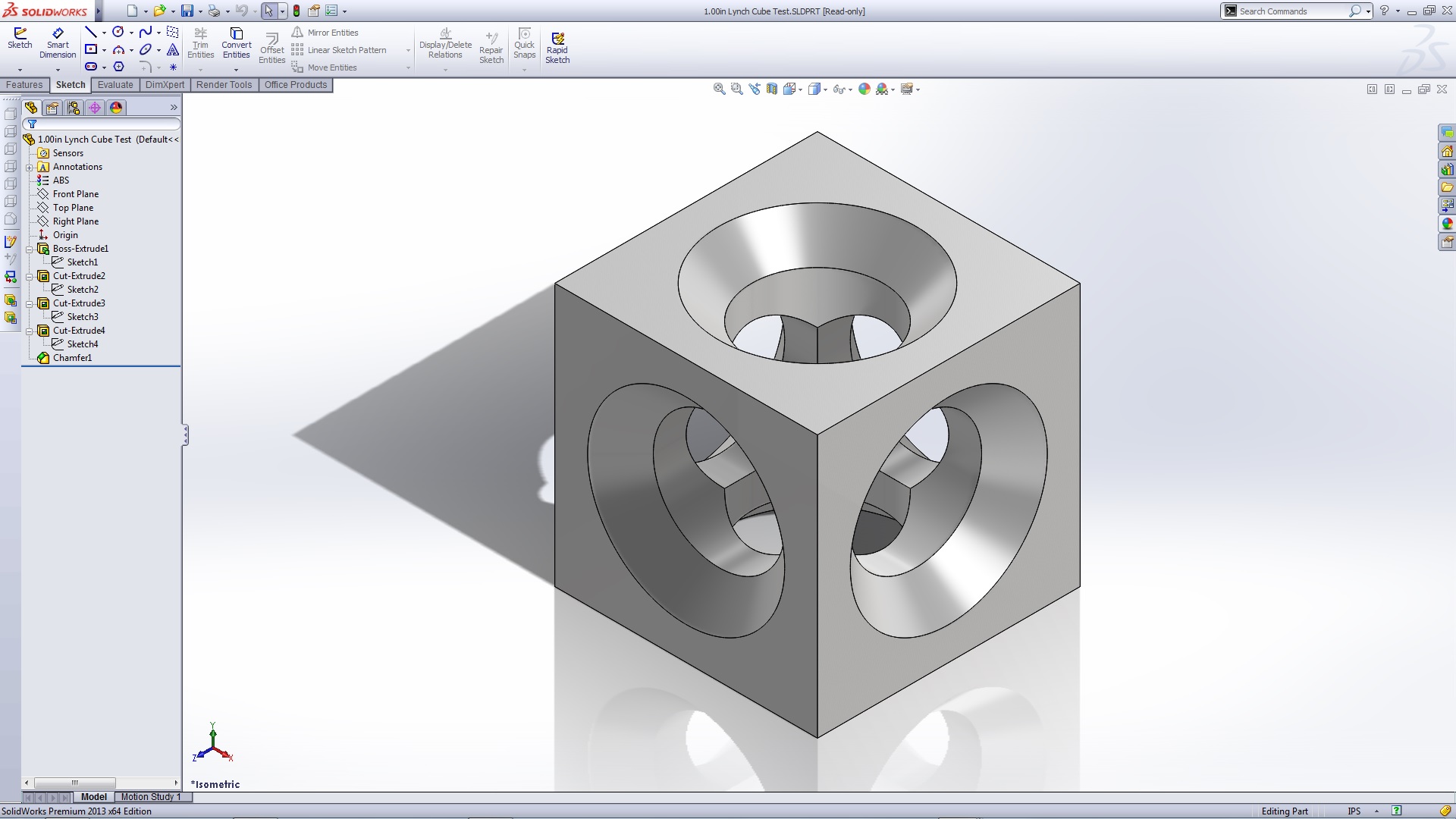Image resolution: width=1456 pixels, height=819 pixels.
Task: Select Chamfer1 in the feature tree
Action: coord(72,358)
